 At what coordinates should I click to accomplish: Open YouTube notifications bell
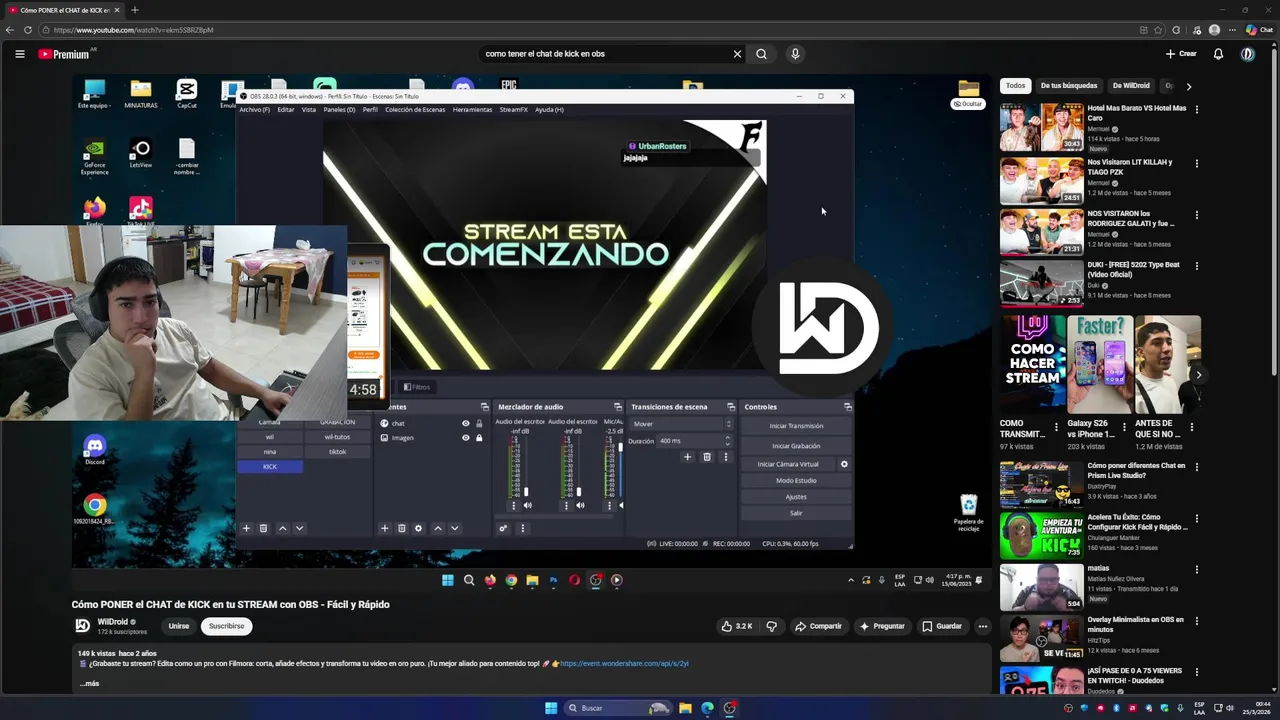tap(1218, 54)
